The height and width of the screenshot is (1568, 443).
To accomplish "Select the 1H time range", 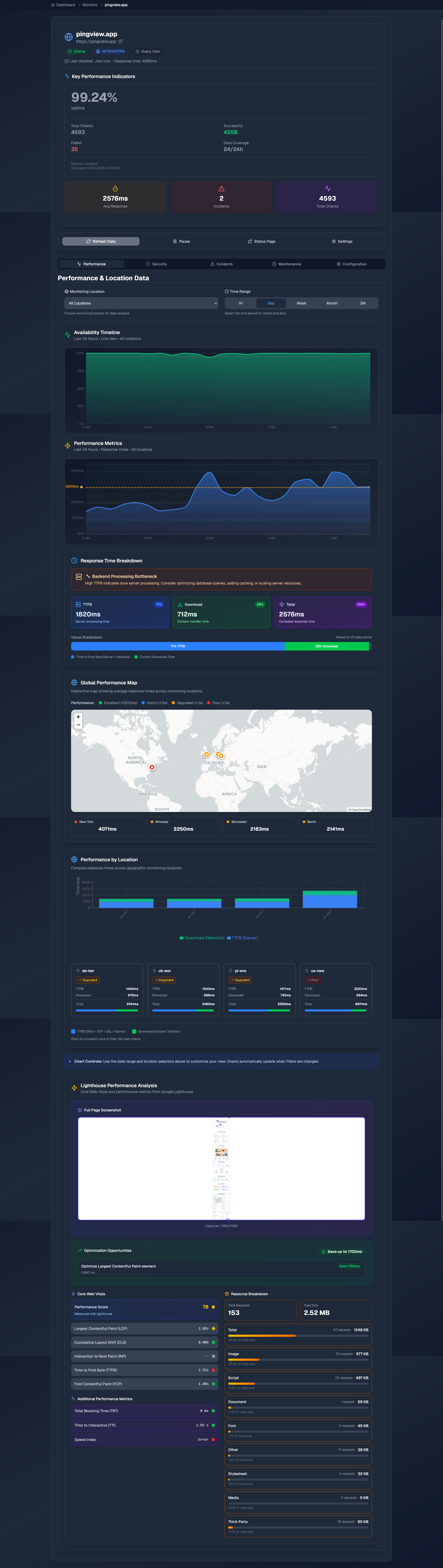I will [240, 303].
